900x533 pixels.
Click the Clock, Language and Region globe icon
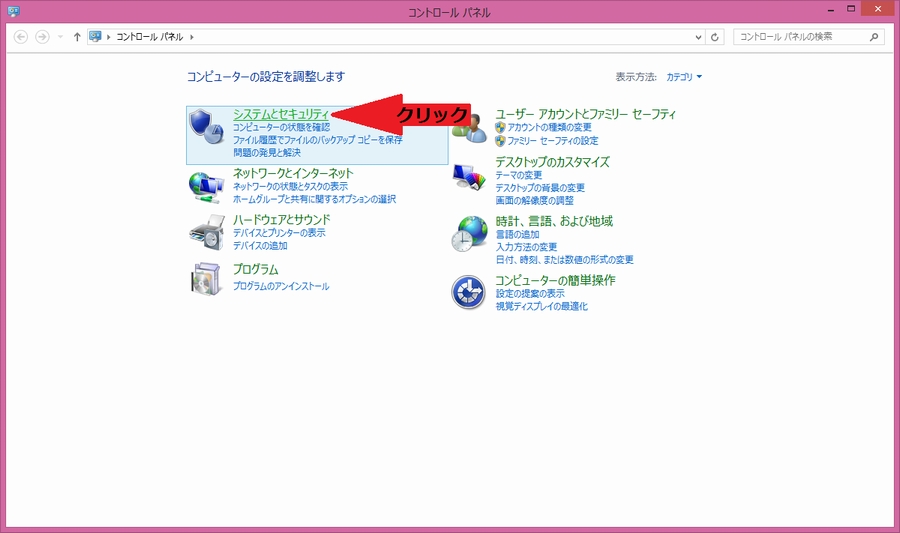click(x=469, y=234)
